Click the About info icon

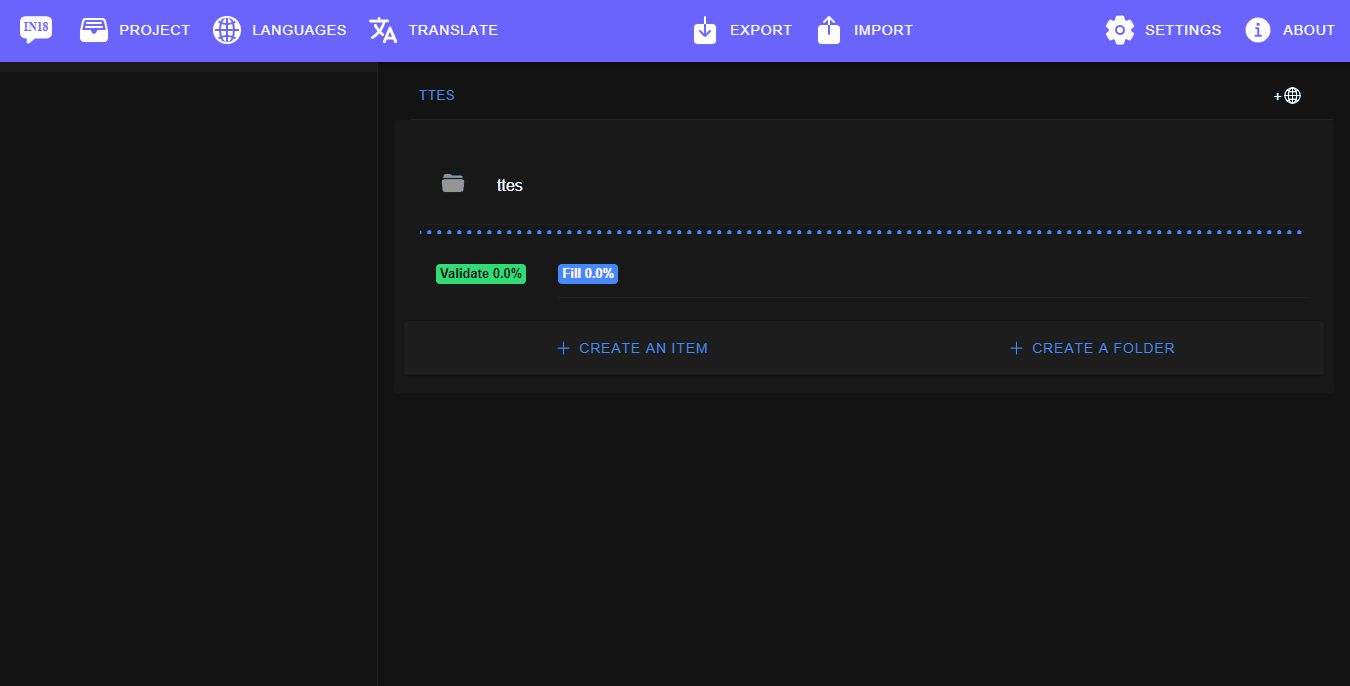pyautogui.click(x=1258, y=30)
